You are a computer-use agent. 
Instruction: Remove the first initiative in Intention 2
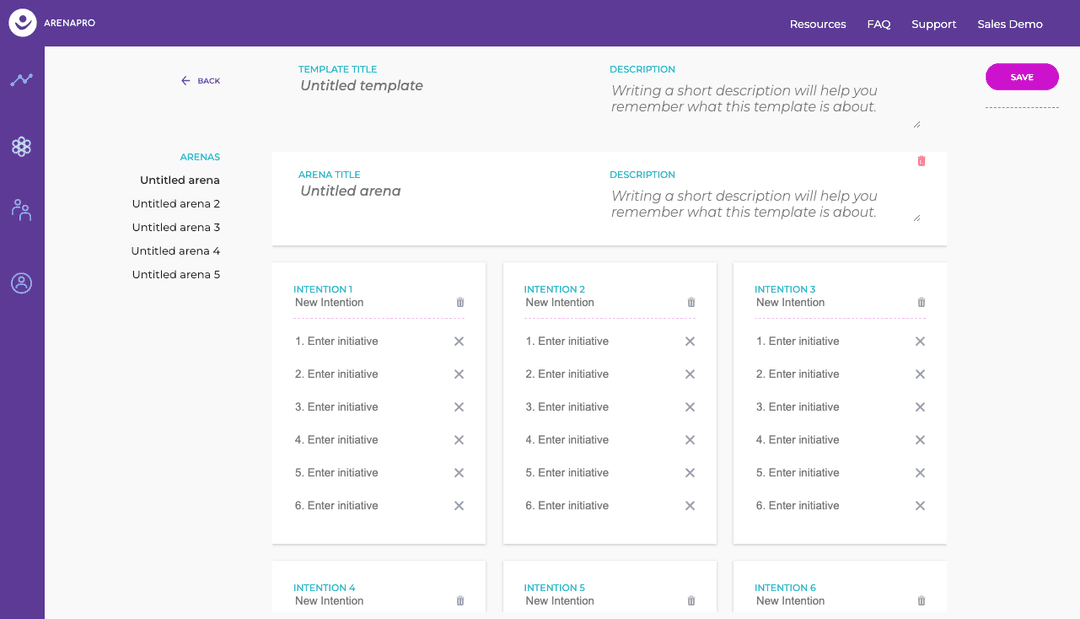click(689, 340)
